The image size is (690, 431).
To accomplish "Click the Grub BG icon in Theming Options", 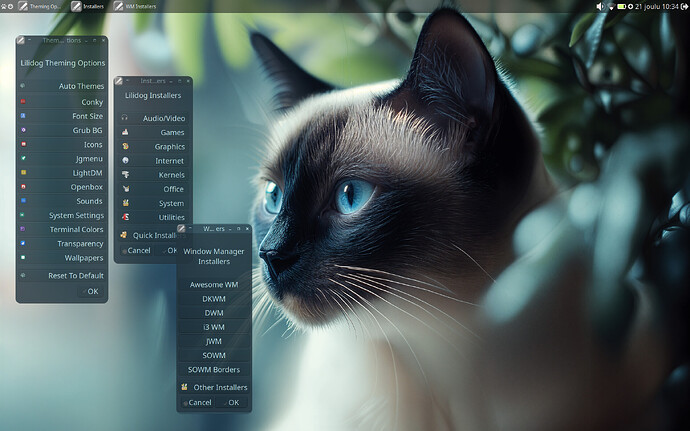I will [x=23, y=130].
